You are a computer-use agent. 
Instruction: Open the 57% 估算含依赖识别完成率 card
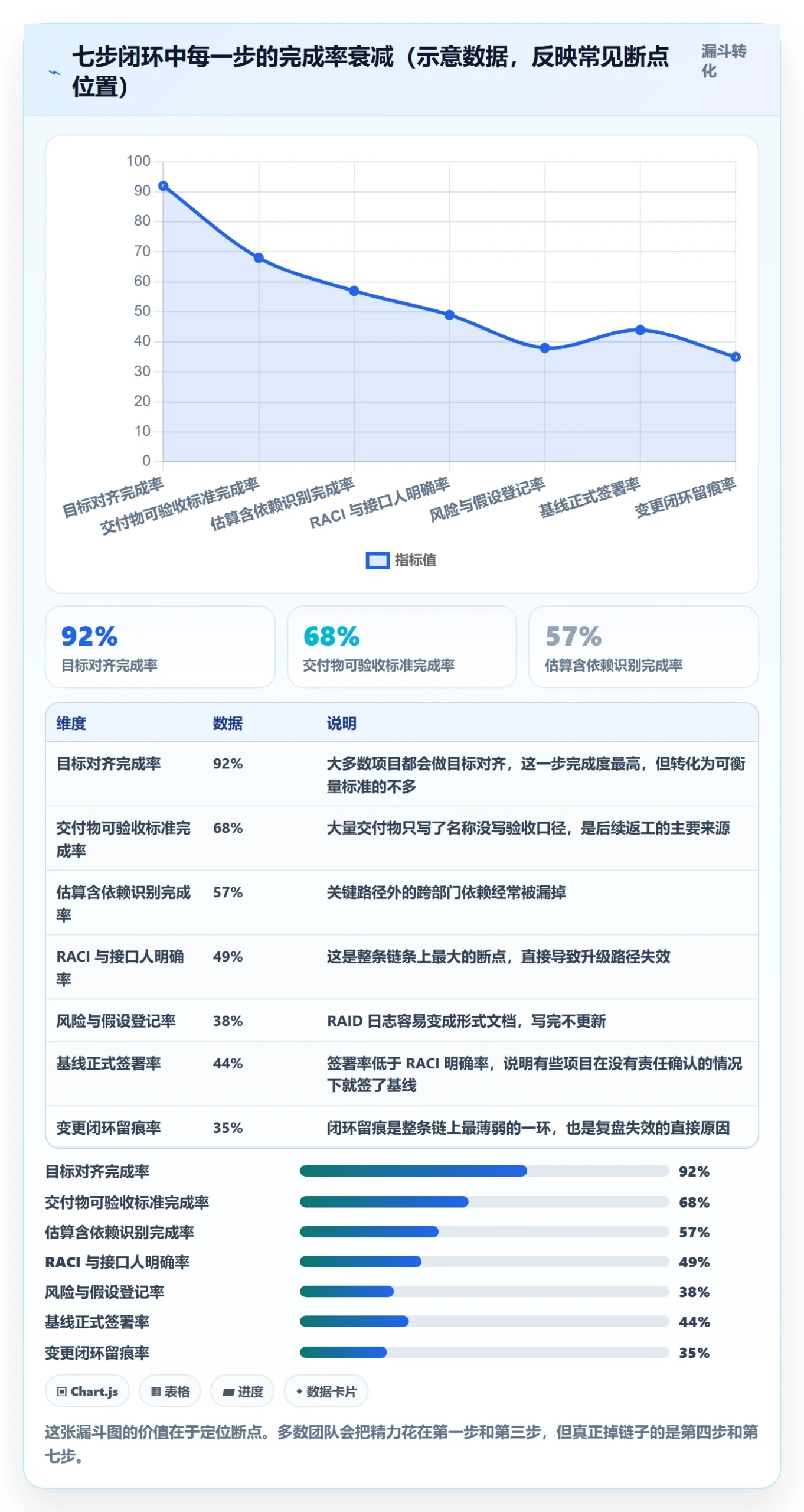(x=643, y=646)
